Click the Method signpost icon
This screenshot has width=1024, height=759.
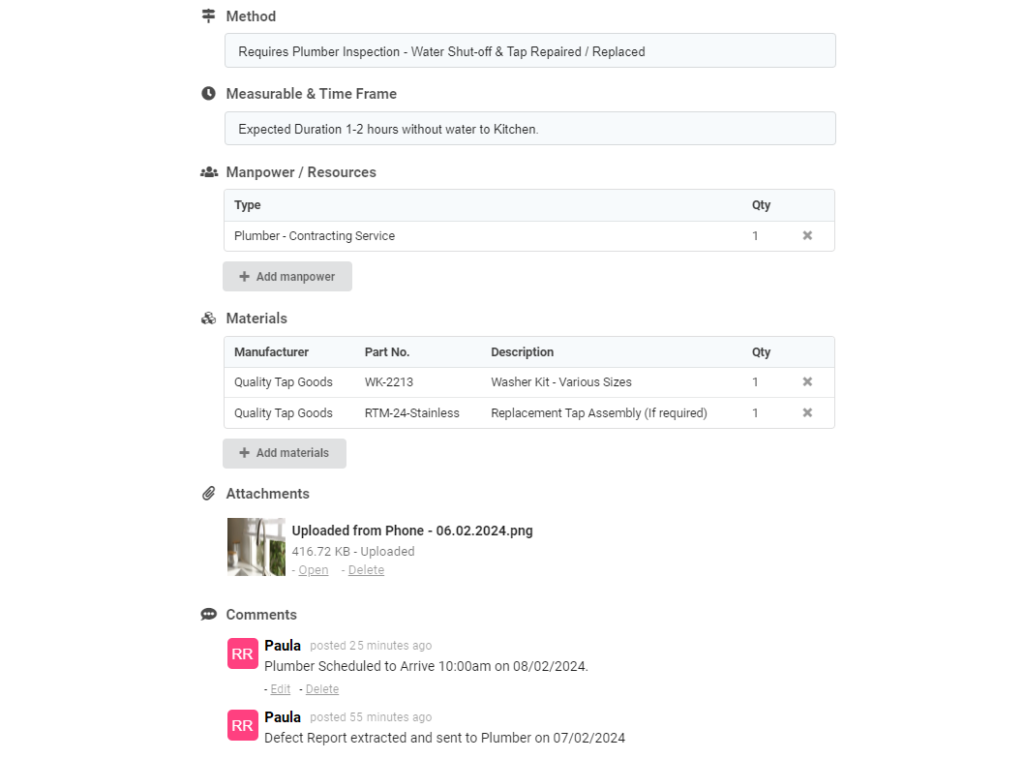coord(208,16)
